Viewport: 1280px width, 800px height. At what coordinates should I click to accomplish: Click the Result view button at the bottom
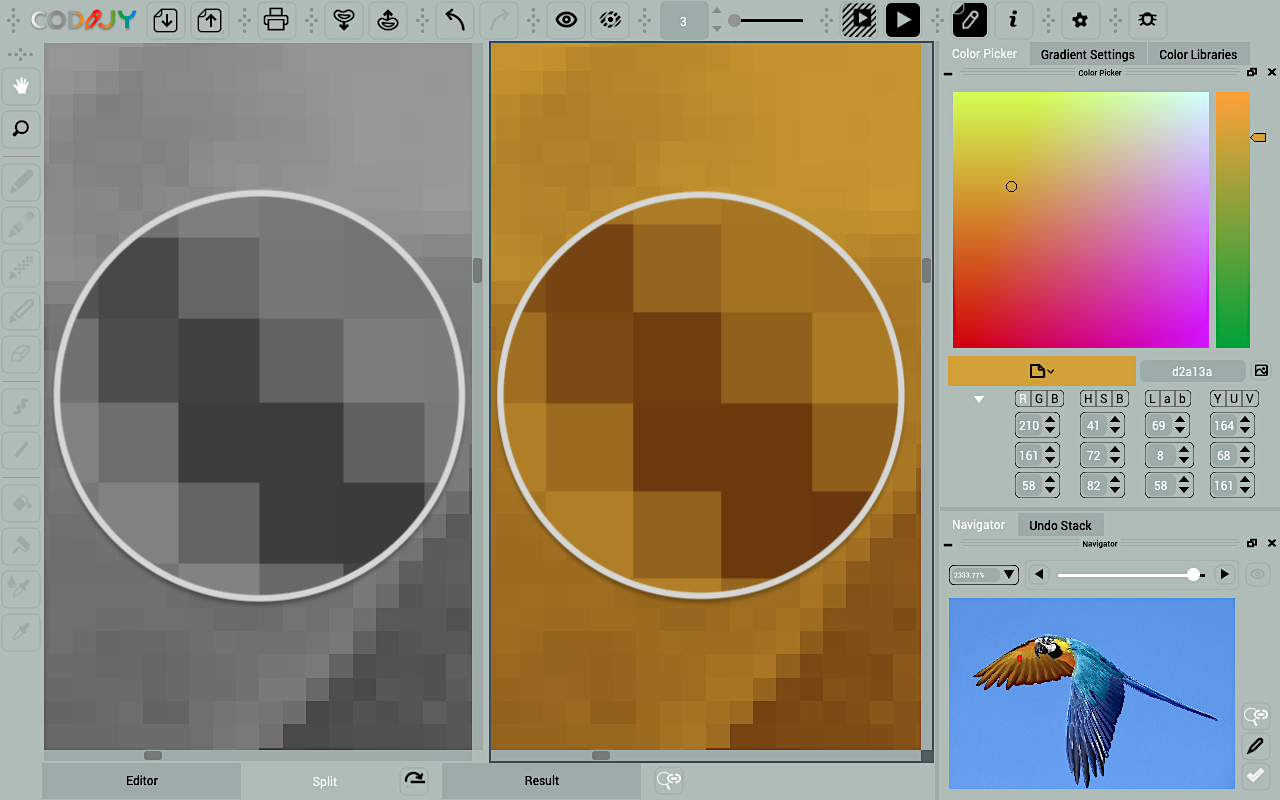(x=541, y=780)
